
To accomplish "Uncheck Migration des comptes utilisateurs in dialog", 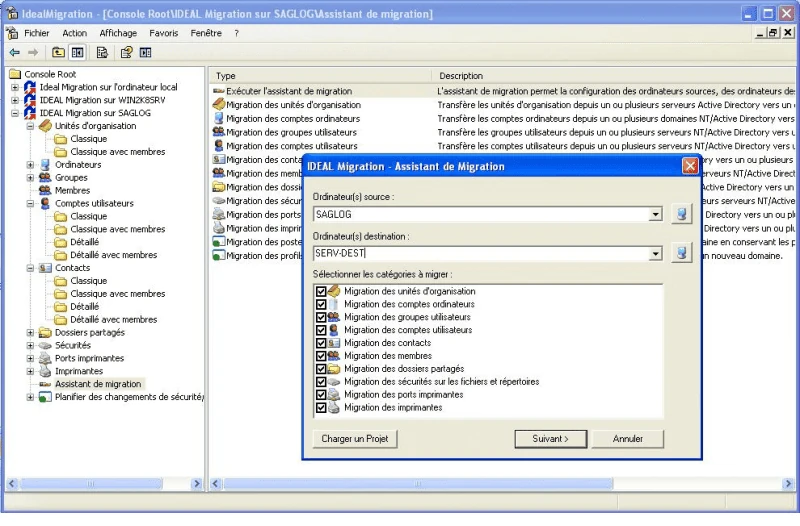I will [x=321, y=330].
